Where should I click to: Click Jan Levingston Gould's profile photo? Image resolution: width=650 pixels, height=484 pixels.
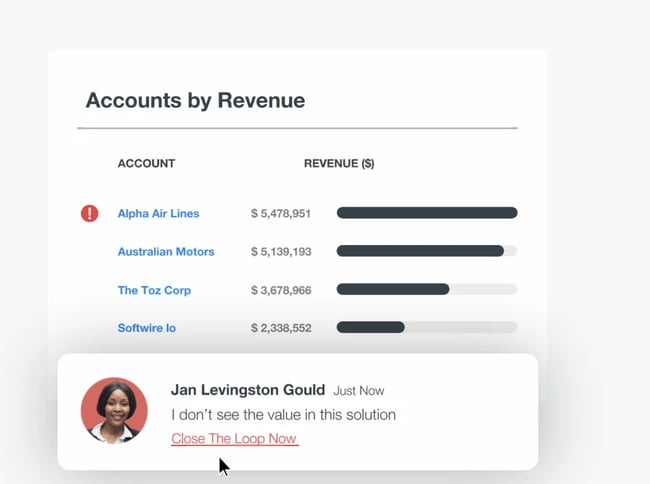coord(114,411)
